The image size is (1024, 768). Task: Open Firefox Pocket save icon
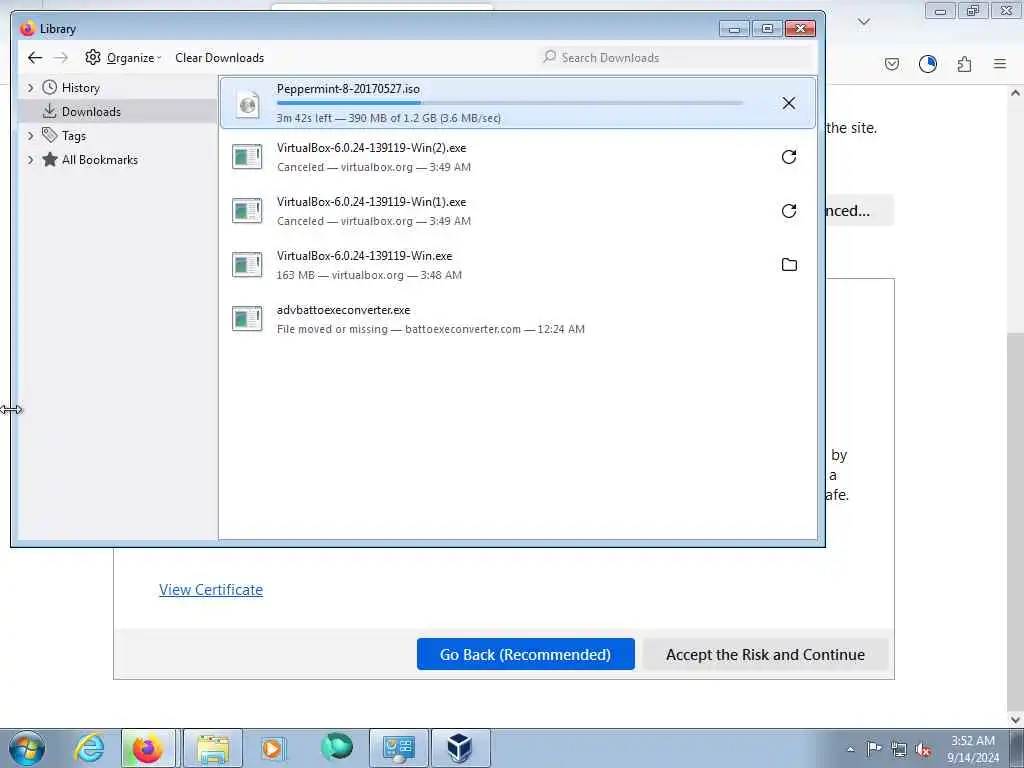[x=891, y=64]
